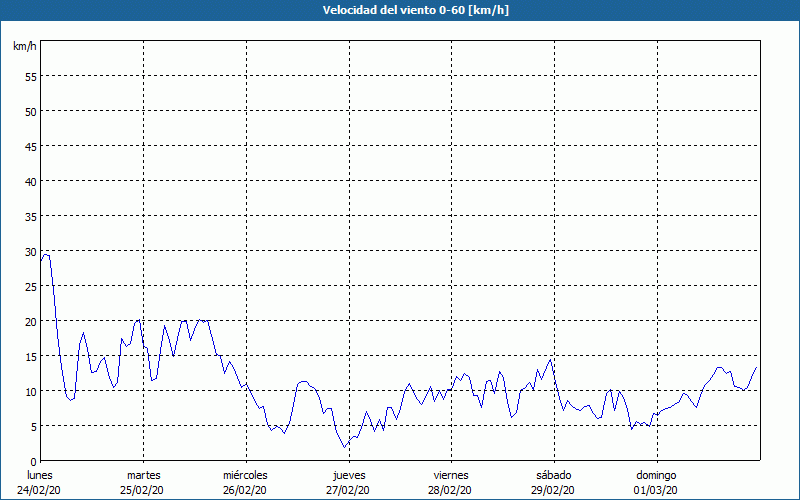This screenshot has height=500, width=800.
Task: Click the 'viernes' day label
Action: click(x=451, y=475)
